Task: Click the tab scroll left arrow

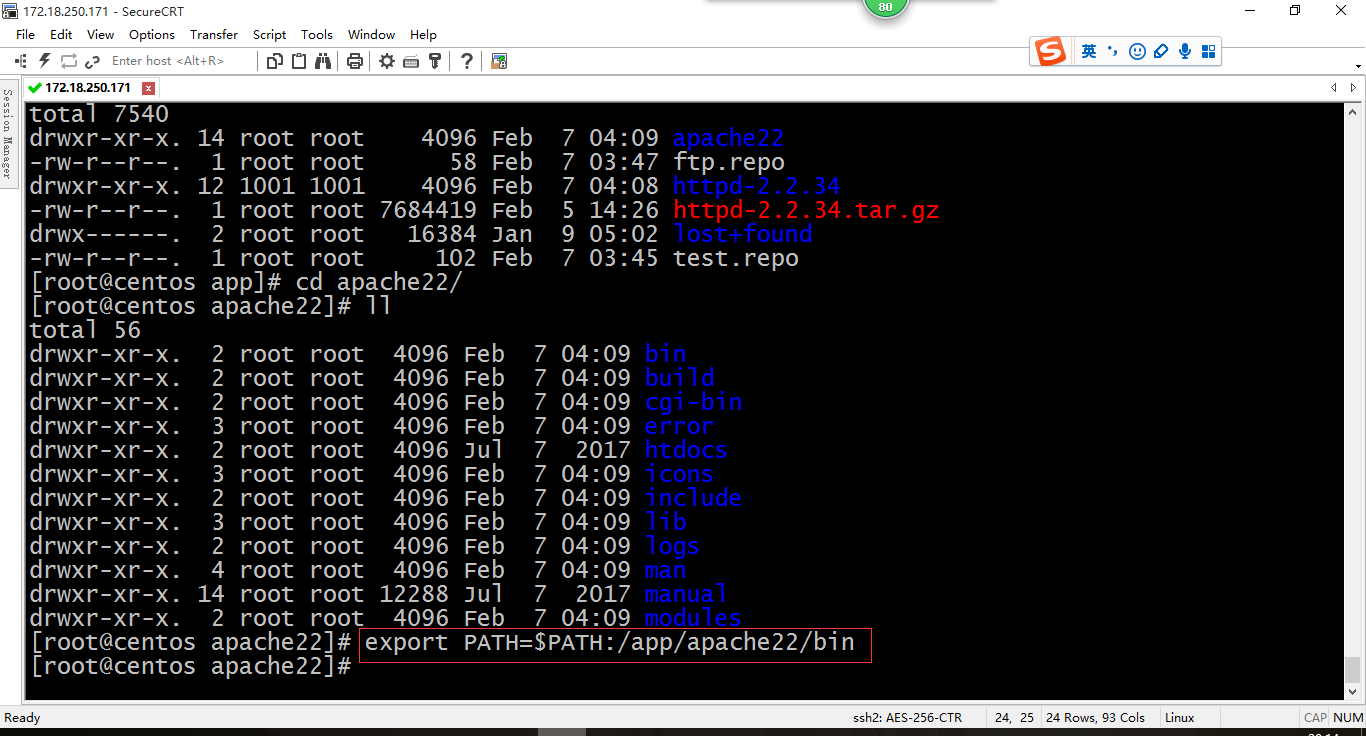Action: pyautogui.click(x=1333, y=88)
